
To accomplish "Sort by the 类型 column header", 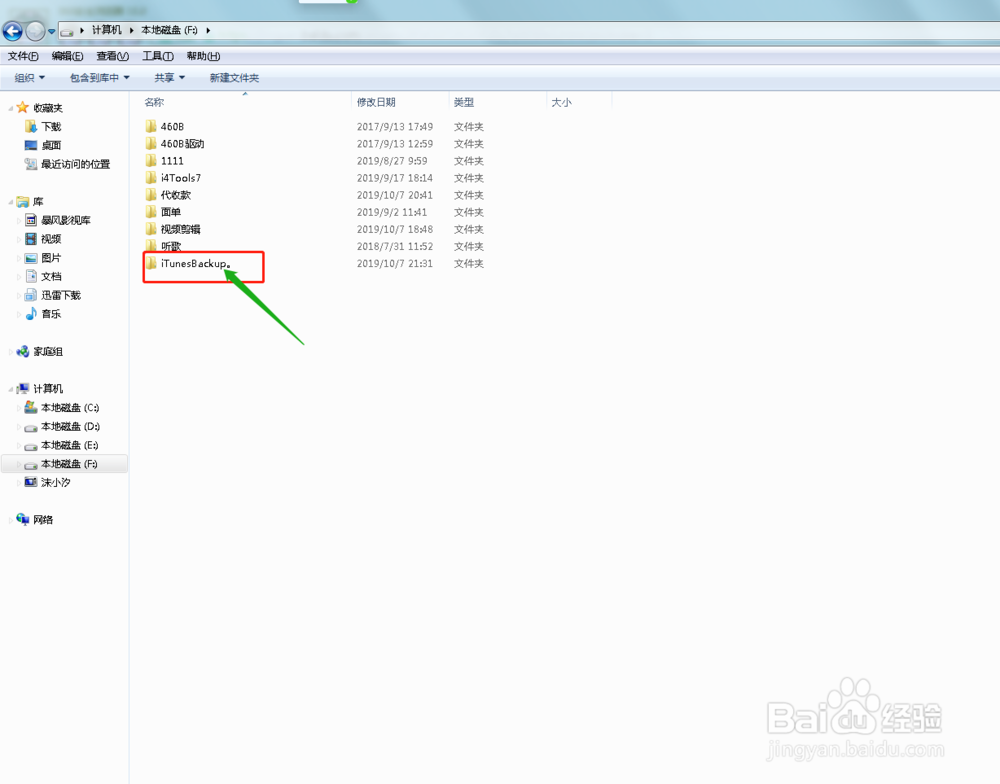I will coord(464,102).
